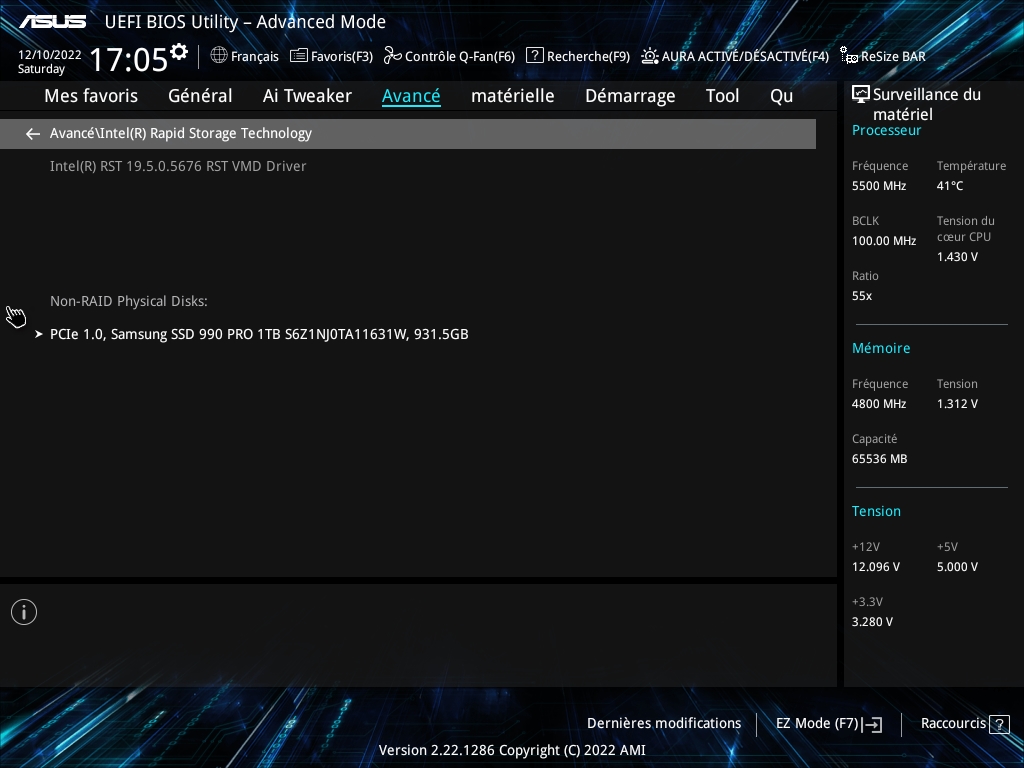This screenshot has height=768, width=1024.
Task: Open the matérielle tab
Action: click(513, 96)
